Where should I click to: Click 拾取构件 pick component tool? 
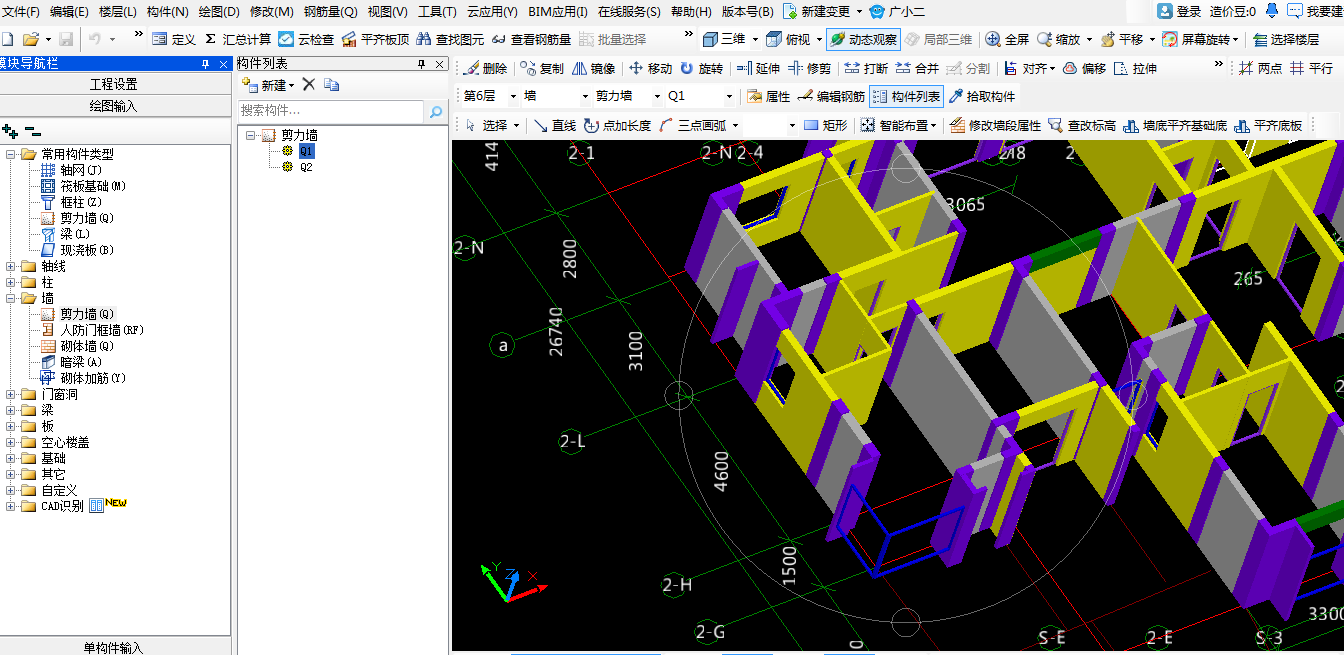click(981, 97)
